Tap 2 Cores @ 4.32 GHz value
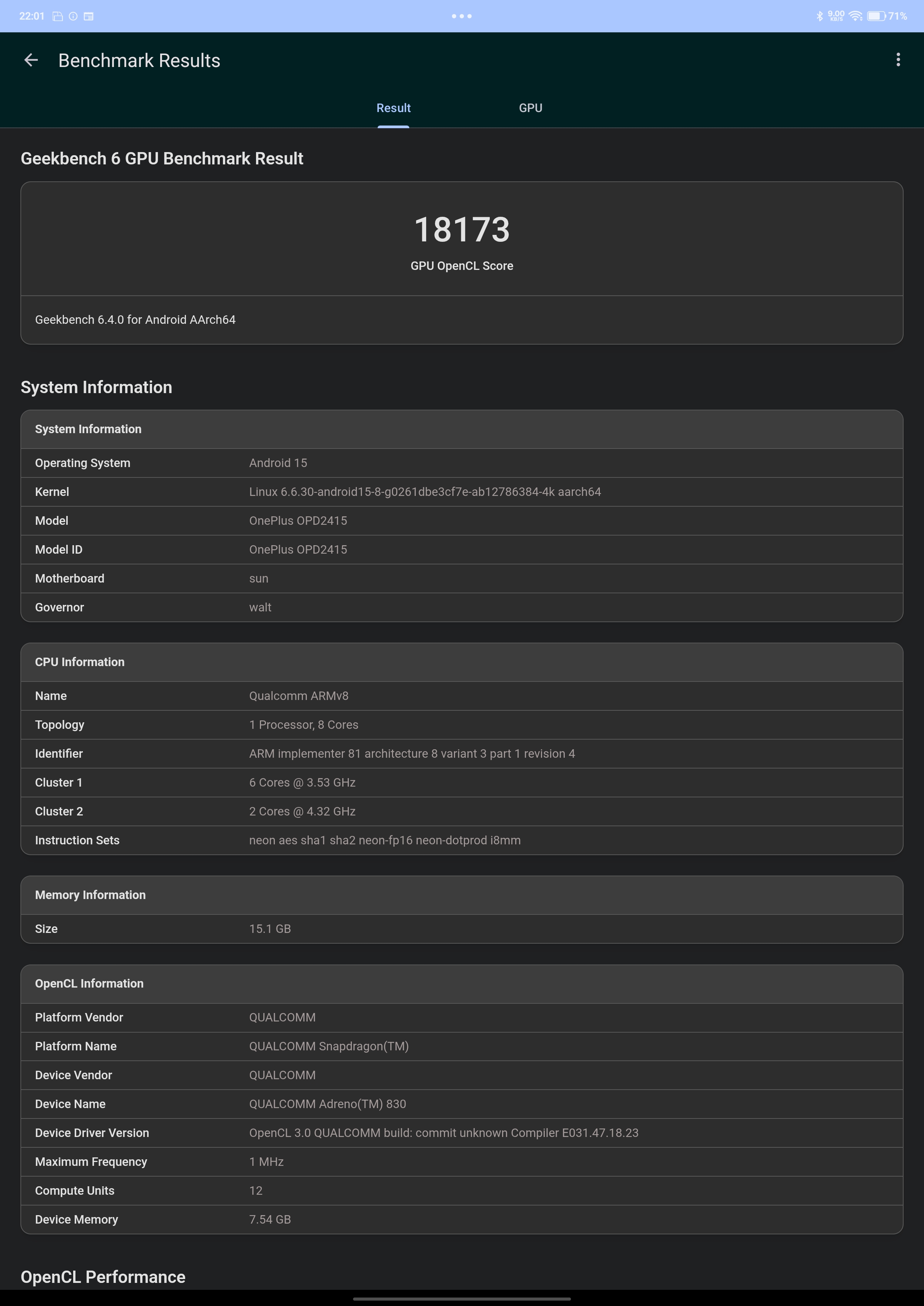924x1306 pixels. coord(302,812)
